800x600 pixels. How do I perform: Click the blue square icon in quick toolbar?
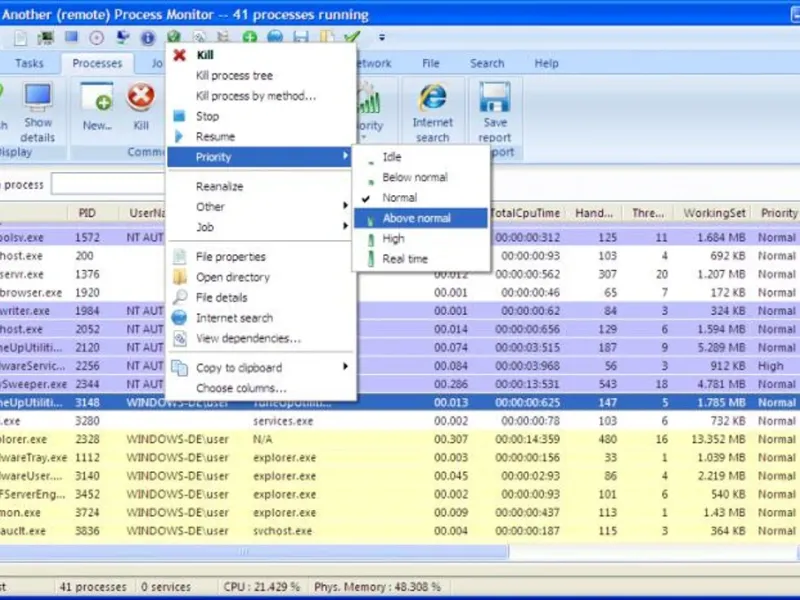tap(71, 37)
